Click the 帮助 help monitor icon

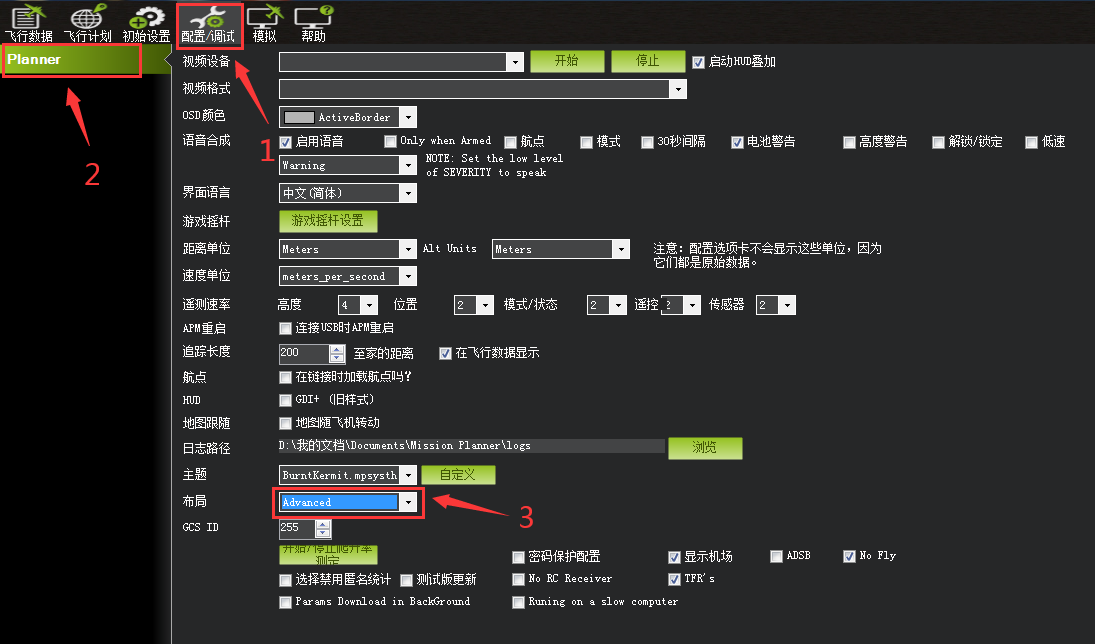pos(313,17)
